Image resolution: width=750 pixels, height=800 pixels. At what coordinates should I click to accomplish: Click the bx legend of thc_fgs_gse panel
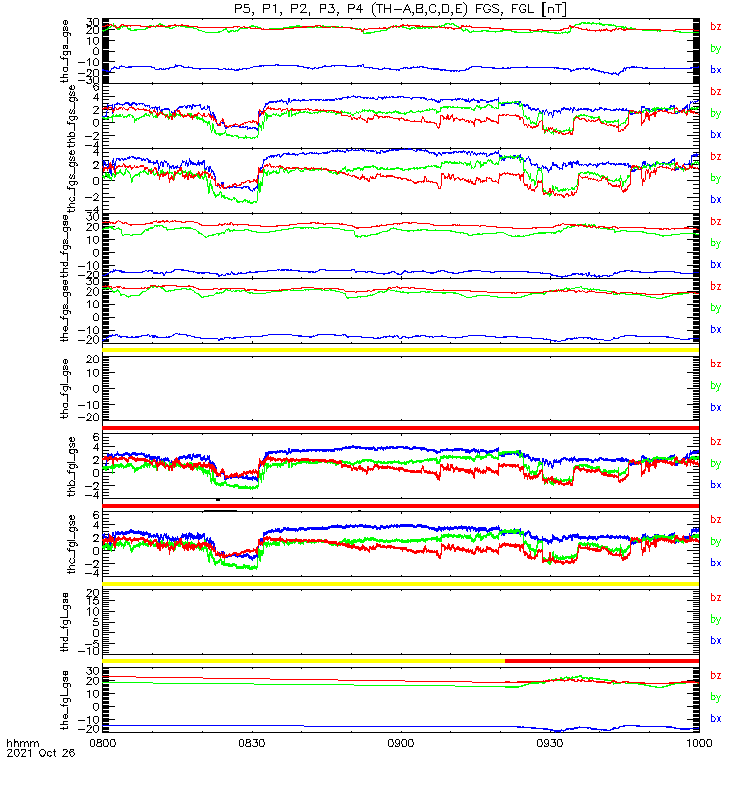coord(716,199)
